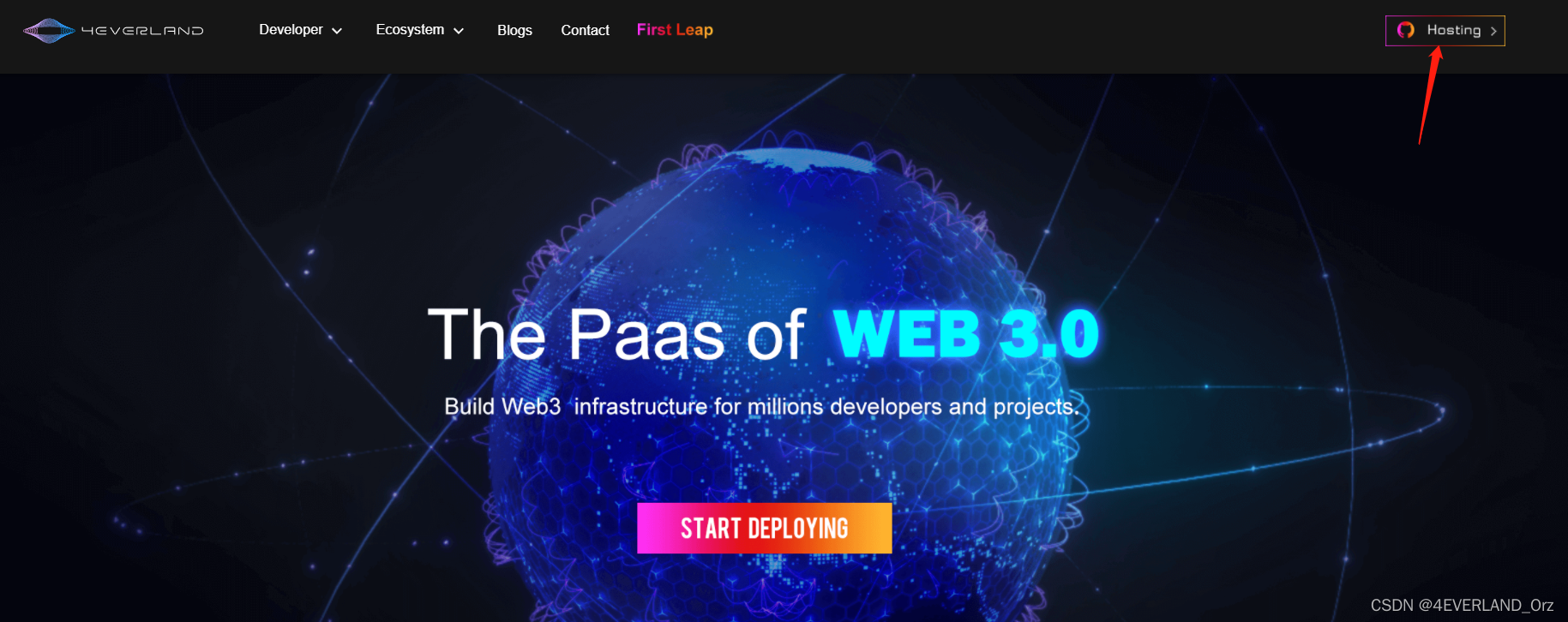Click the glowing WEB 3.0 text

tap(966, 334)
